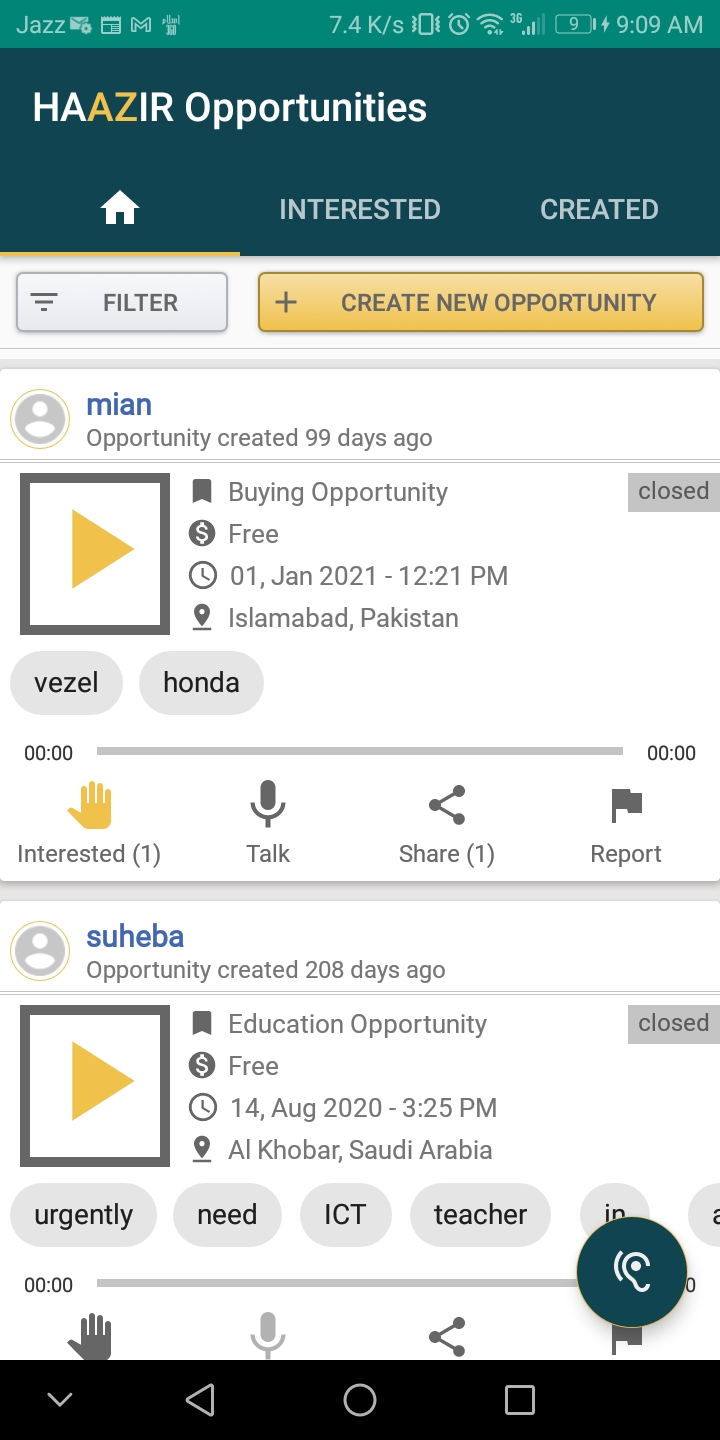
Task: Open the FILTER options
Action: (x=122, y=302)
